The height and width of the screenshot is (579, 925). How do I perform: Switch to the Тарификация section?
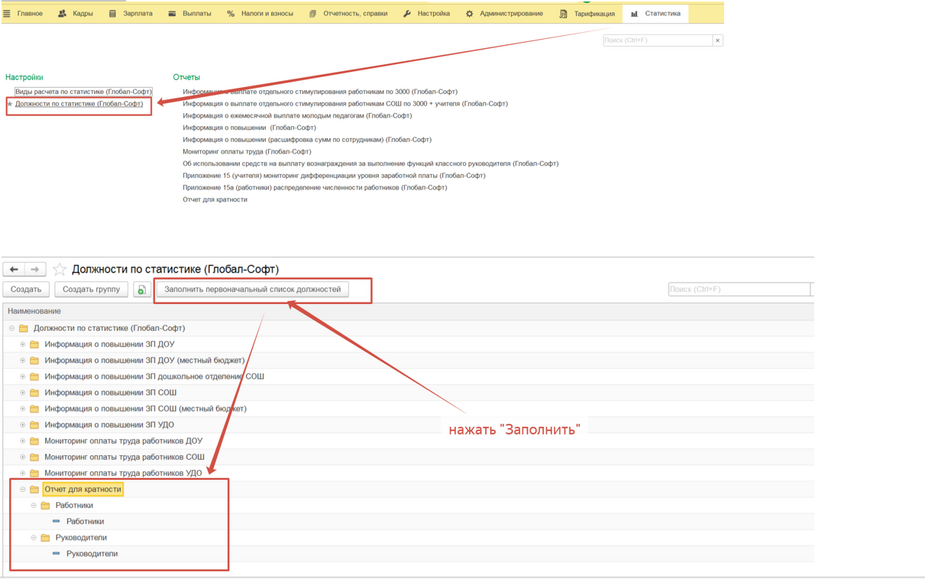[588, 14]
